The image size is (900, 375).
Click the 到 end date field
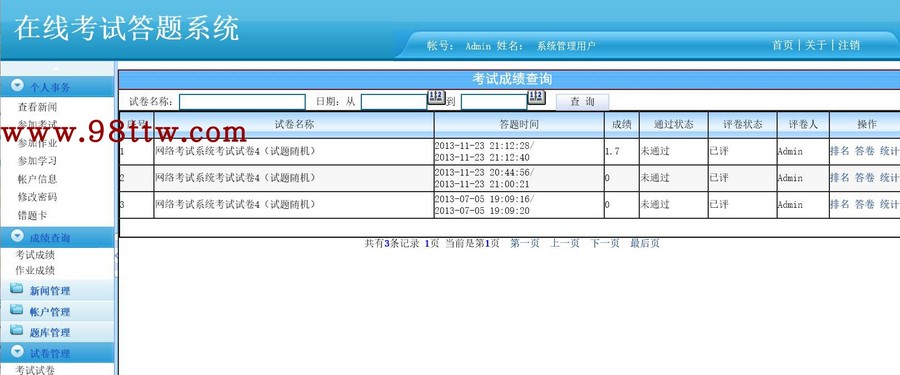[x=494, y=102]
